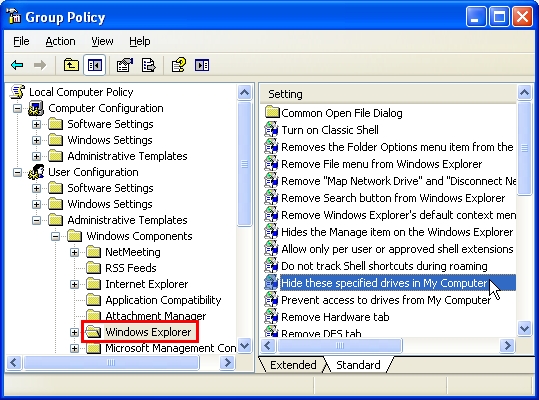Click settings list scroll down arrow
Viewport: 539px width, 400px height.
525,328
